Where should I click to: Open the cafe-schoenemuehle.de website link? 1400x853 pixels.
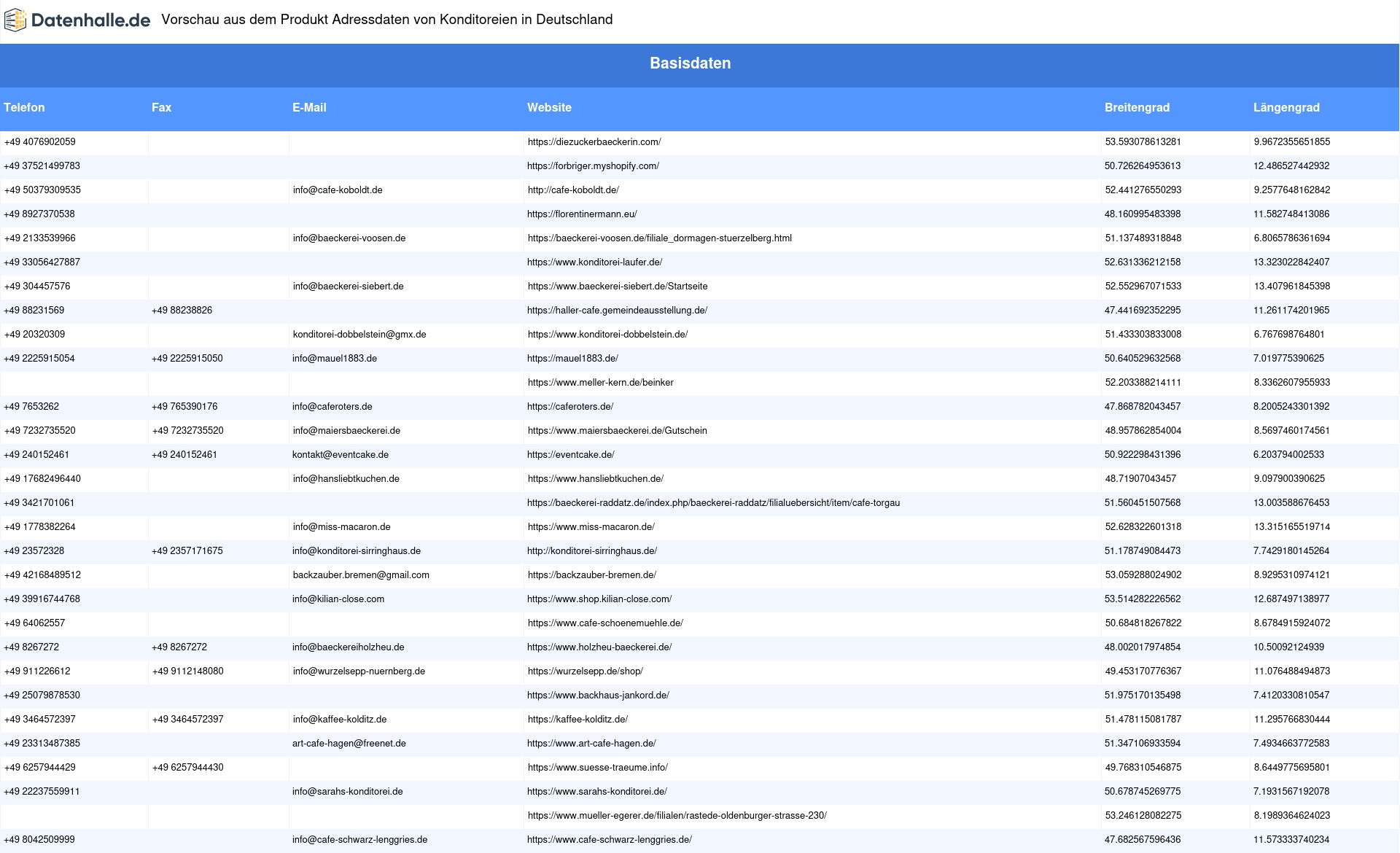[x=605, y=623]
